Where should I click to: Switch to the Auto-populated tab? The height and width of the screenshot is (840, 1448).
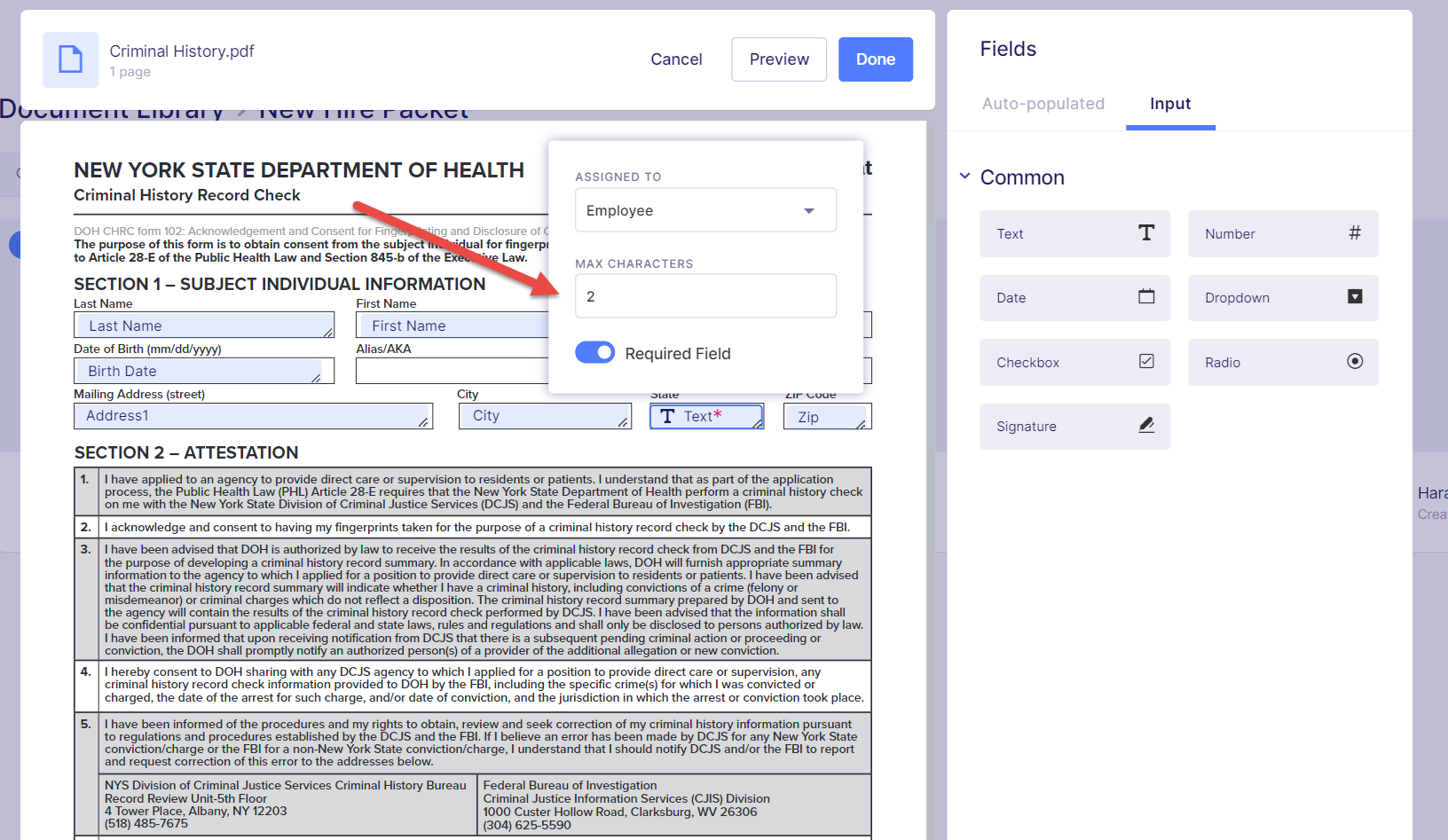coord(1043,104)
